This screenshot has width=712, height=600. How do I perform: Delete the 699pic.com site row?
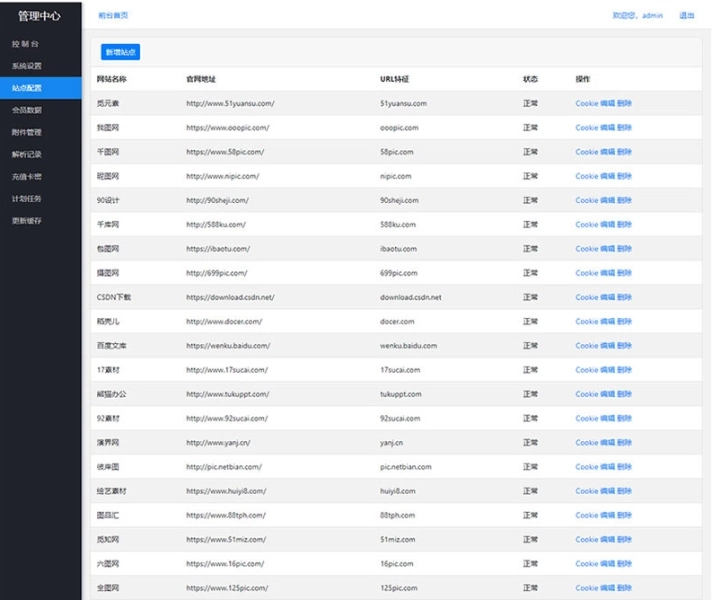[624, 273]
